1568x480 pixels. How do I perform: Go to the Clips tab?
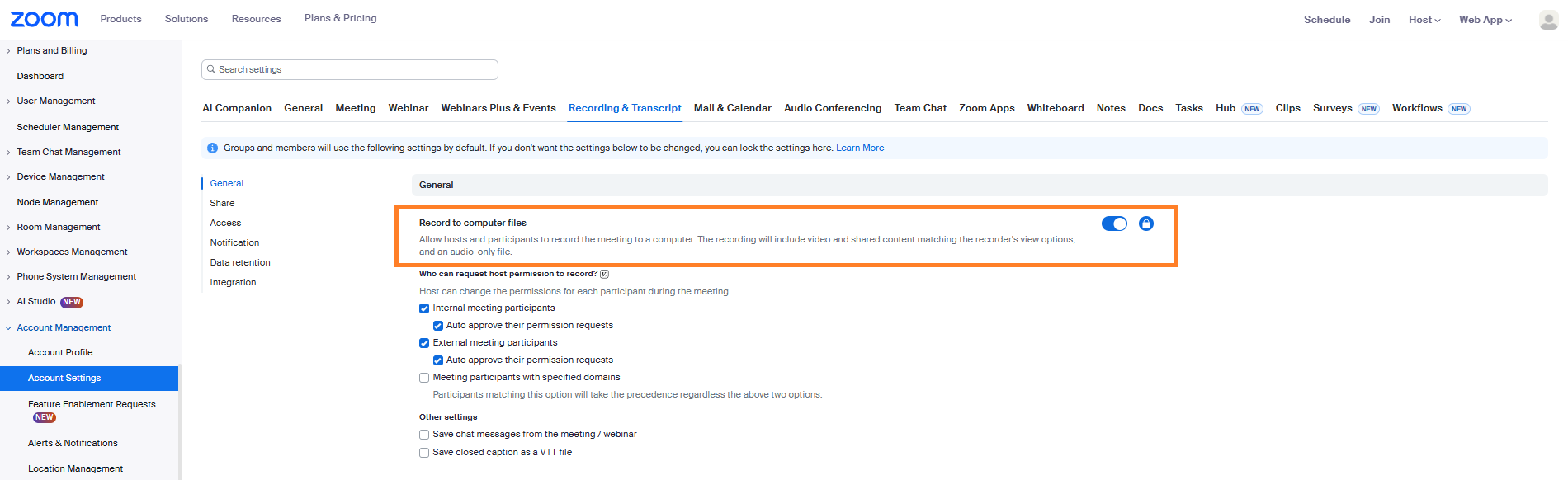click(1287, 108)
